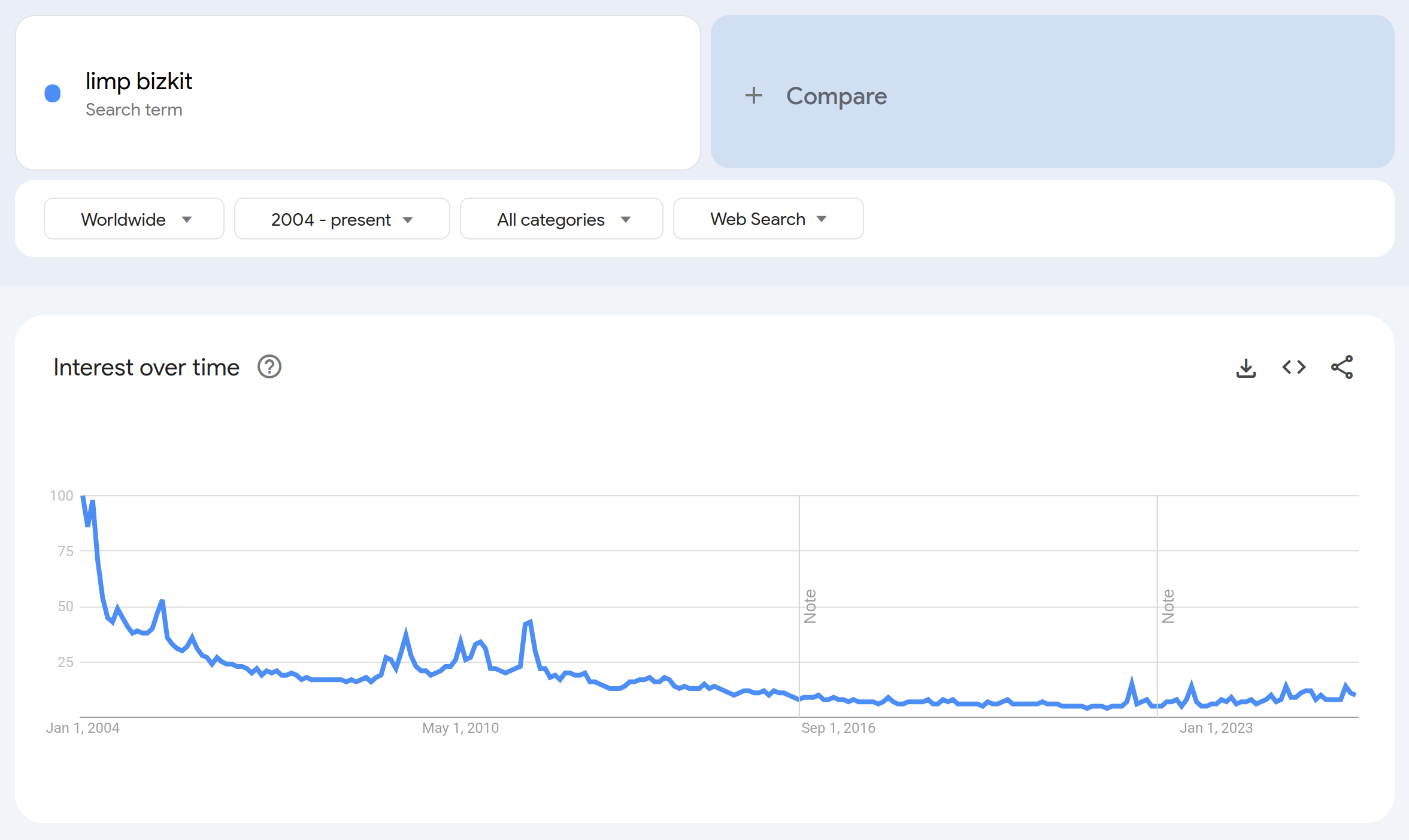Open the embed code icon
1409x840 pixels.
click(x=1294, y=367)
